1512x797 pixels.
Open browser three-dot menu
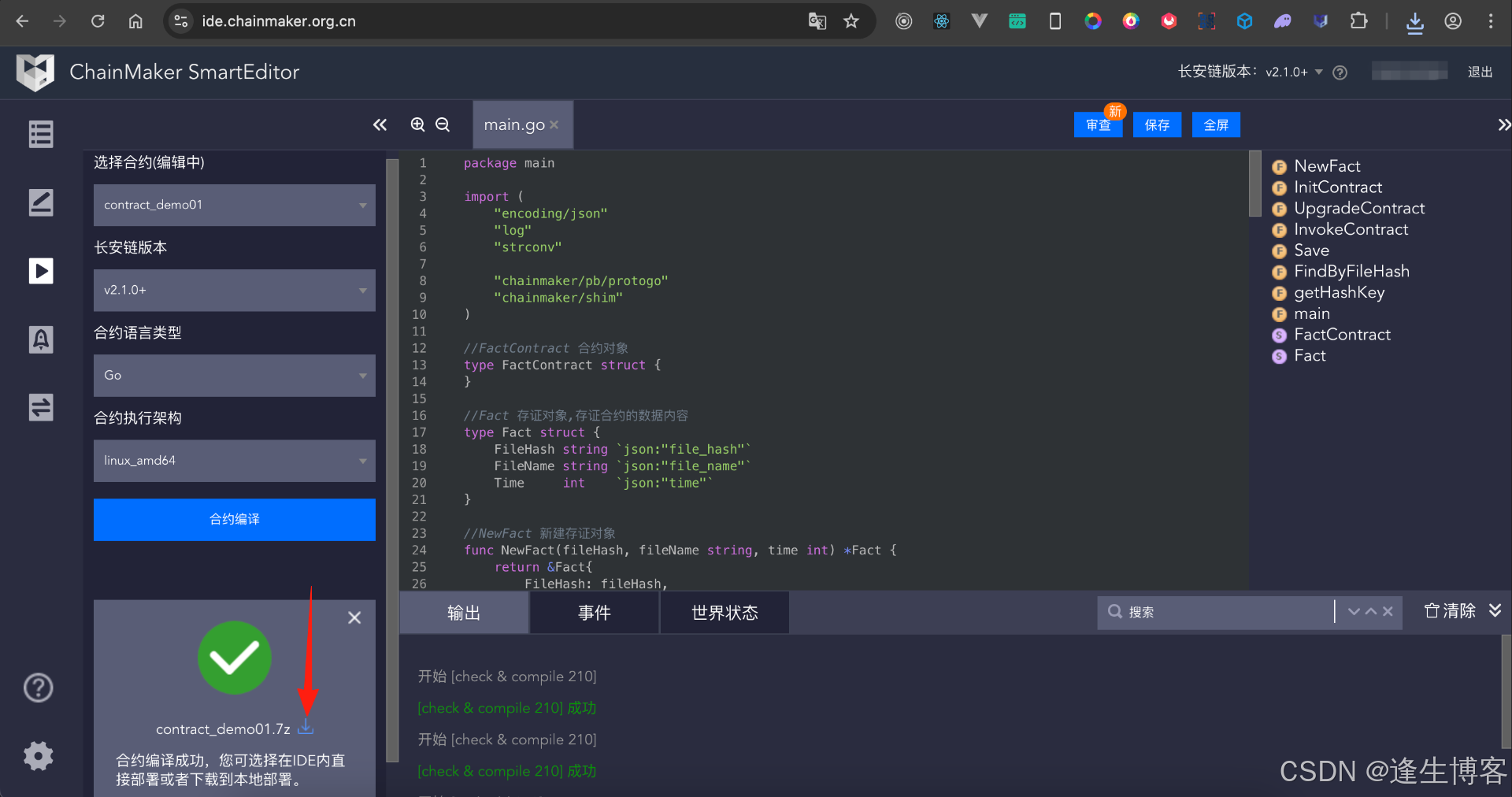[x=1490, y=21]
